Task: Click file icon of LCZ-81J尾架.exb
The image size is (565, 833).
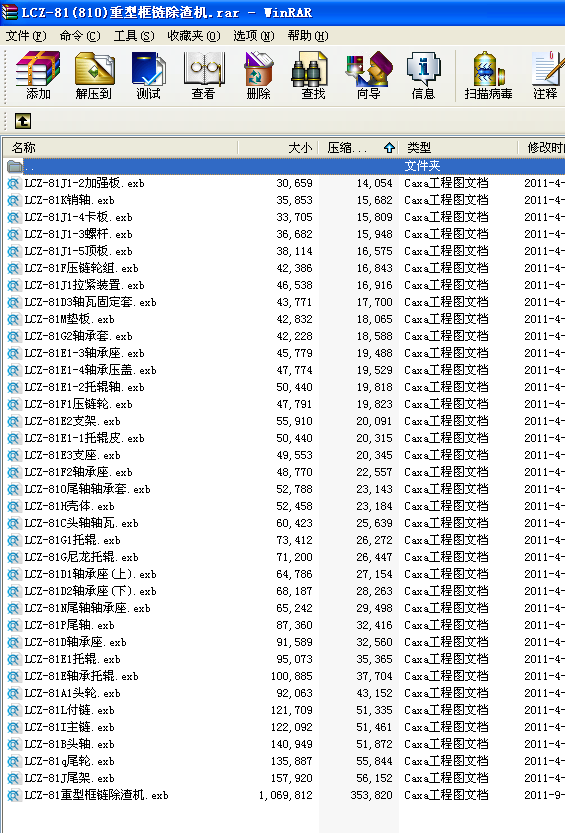Action: pos(13,778)
